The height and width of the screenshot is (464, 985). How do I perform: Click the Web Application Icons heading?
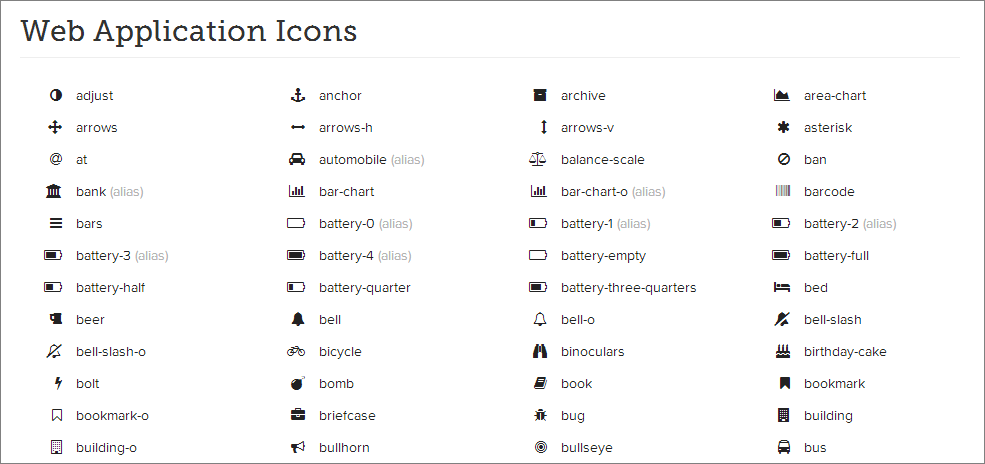(189, 31)
